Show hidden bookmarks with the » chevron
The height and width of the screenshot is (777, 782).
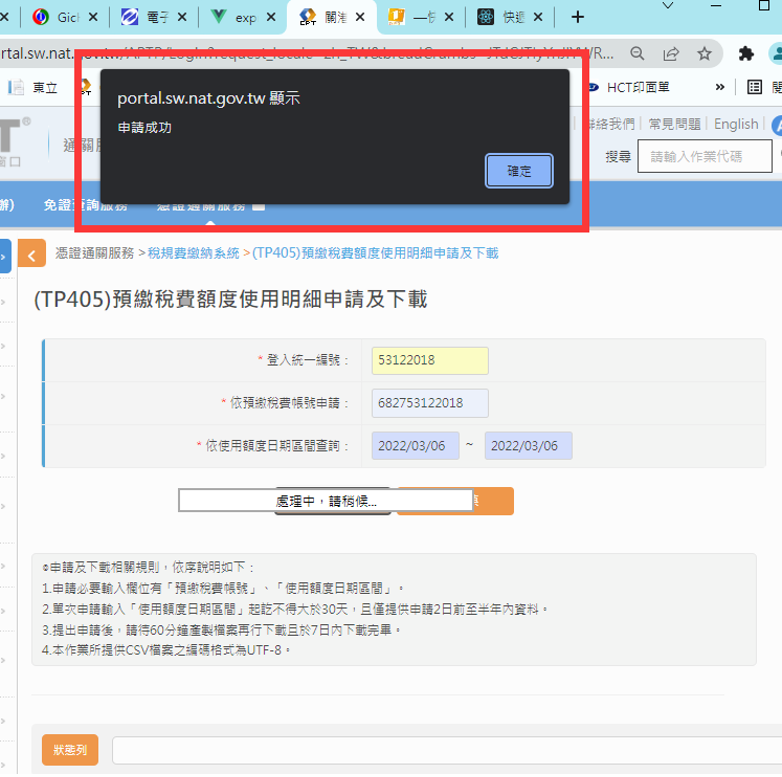click(719, 88)
